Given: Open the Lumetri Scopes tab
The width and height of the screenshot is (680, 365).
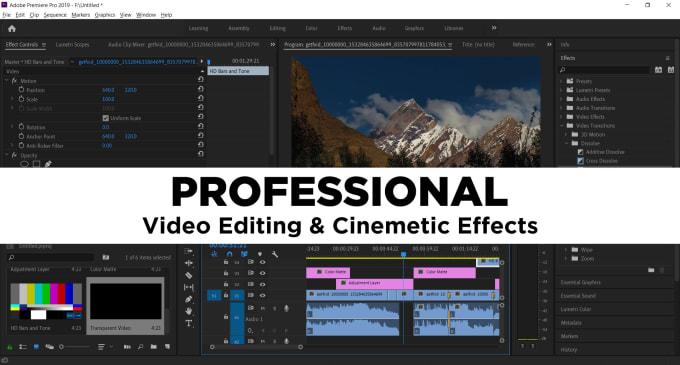Looking at the screenshot, I should click(72, 45).
